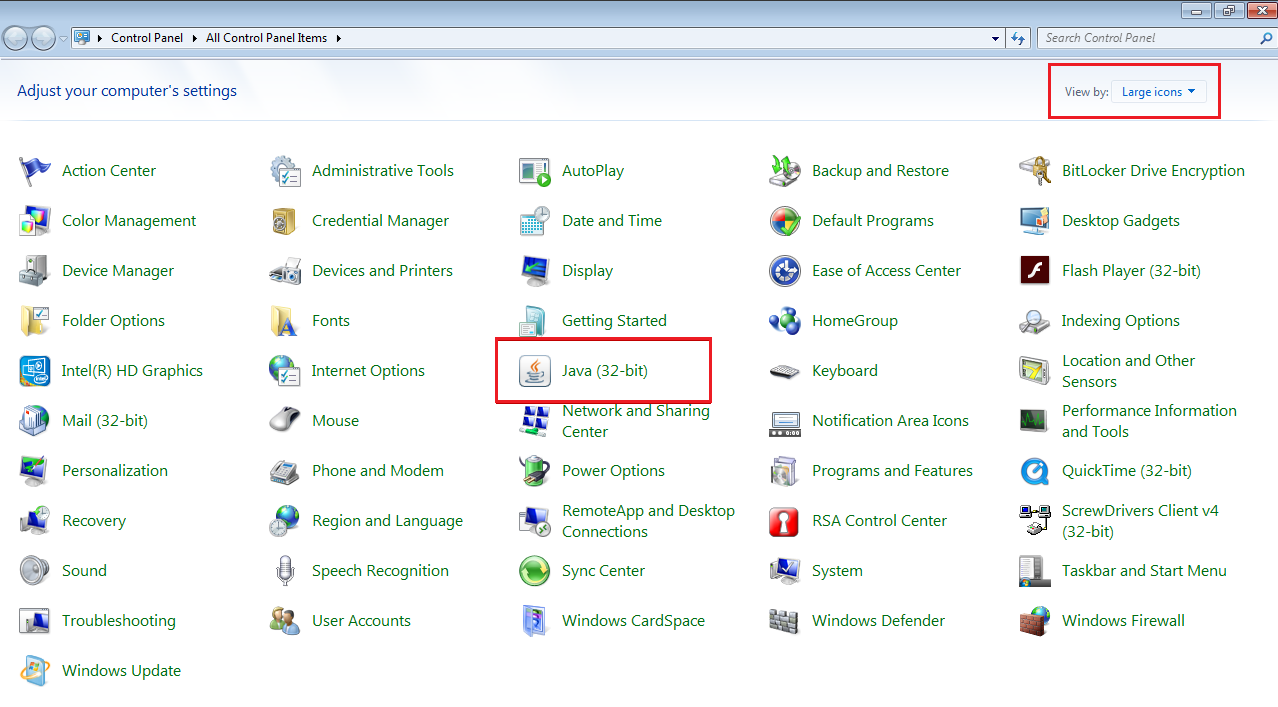Open the Taskbar and Start Menu link

pyautogui.click(x=1144, y=571)
